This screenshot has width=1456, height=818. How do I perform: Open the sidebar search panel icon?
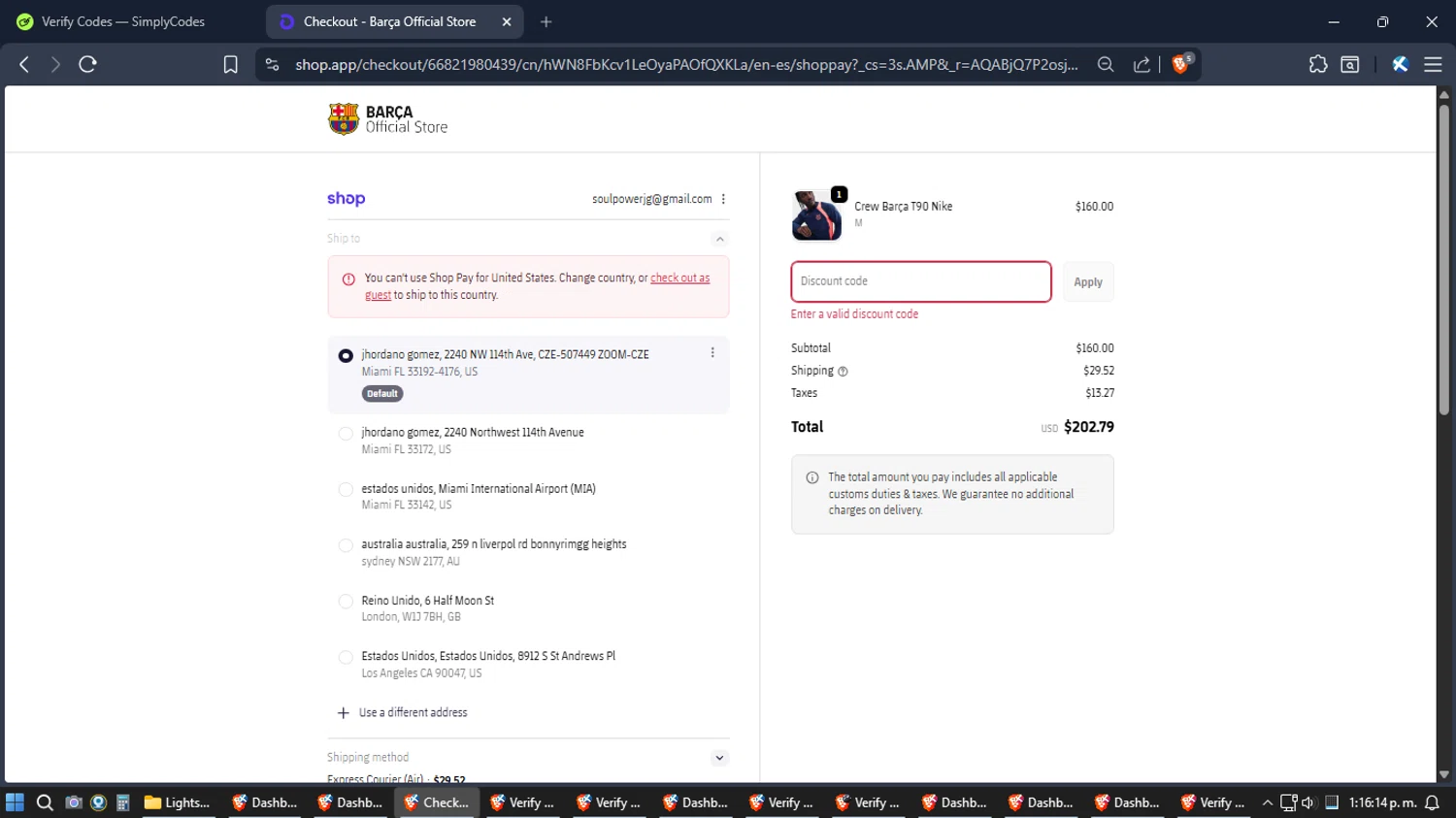pyautogui.click(x=1350, y=64)
